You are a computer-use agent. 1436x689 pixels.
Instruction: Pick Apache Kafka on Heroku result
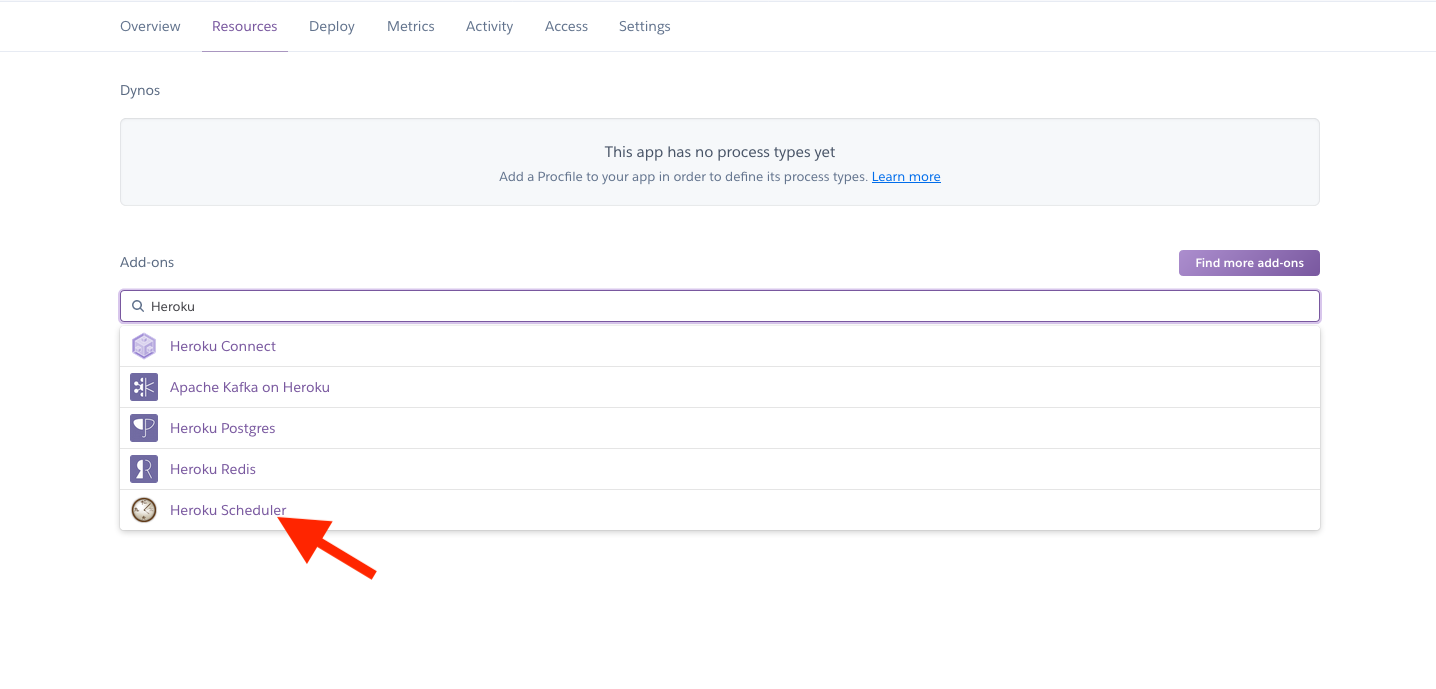coord(720,387)
